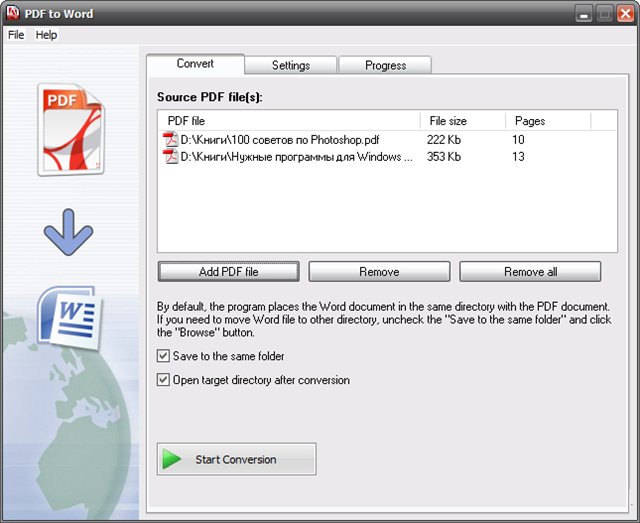Viewport: 640px width, 523px height.
Task: Minimize the PDF to Word window
Action: point(584,14)
